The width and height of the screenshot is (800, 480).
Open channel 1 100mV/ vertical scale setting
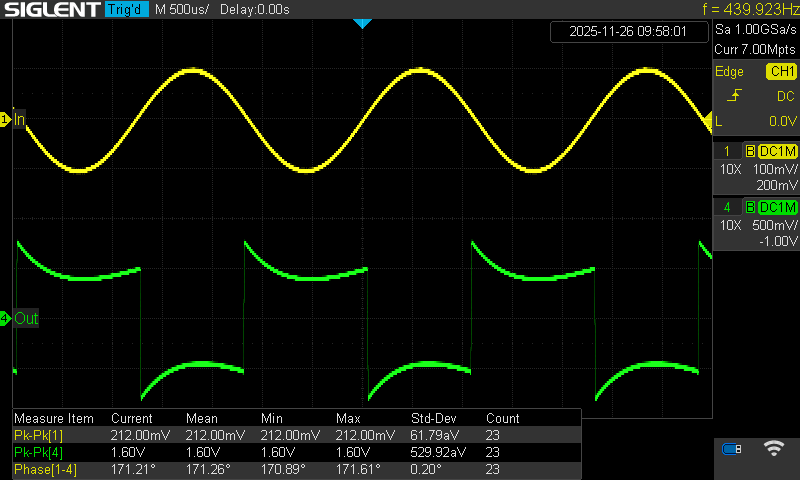[x=774, y=169]
